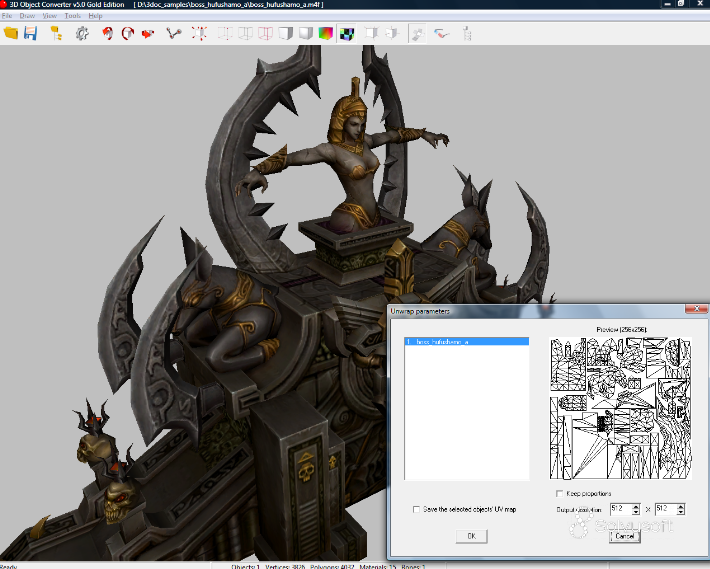Save the model with the floppy disk icon
Image resolution: width=710 pixels, height=569 pixels.
coord(31,33)
